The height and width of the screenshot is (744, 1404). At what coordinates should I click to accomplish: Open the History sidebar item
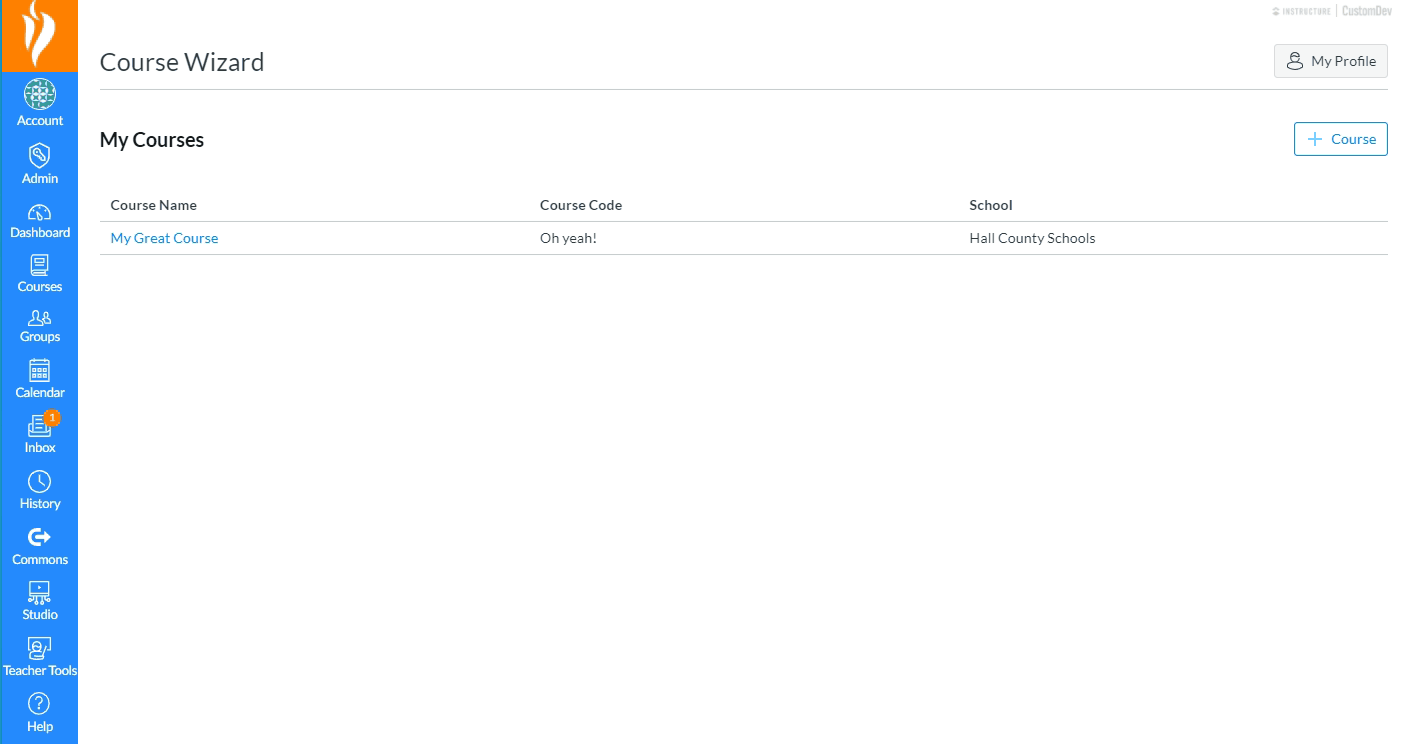39,490
